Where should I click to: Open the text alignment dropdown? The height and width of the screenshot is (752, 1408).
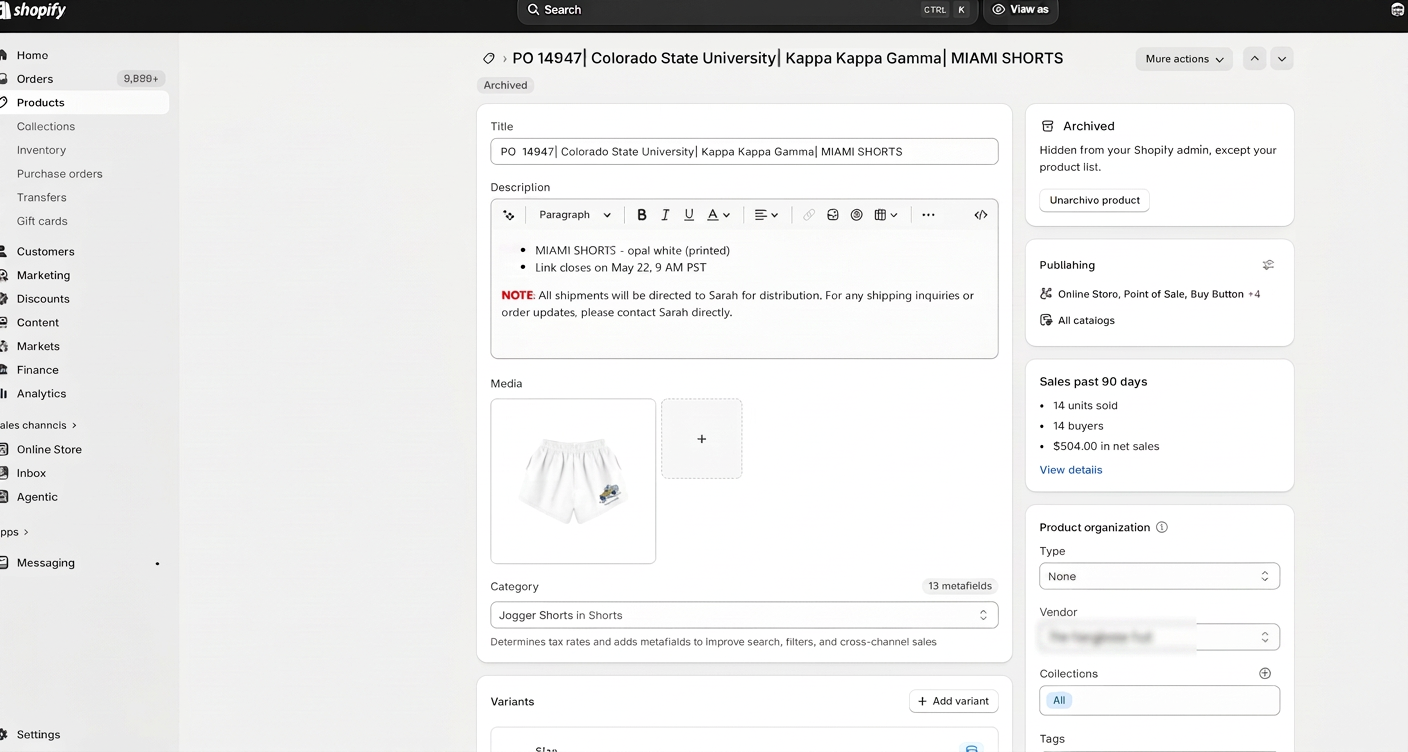(766, 215)
